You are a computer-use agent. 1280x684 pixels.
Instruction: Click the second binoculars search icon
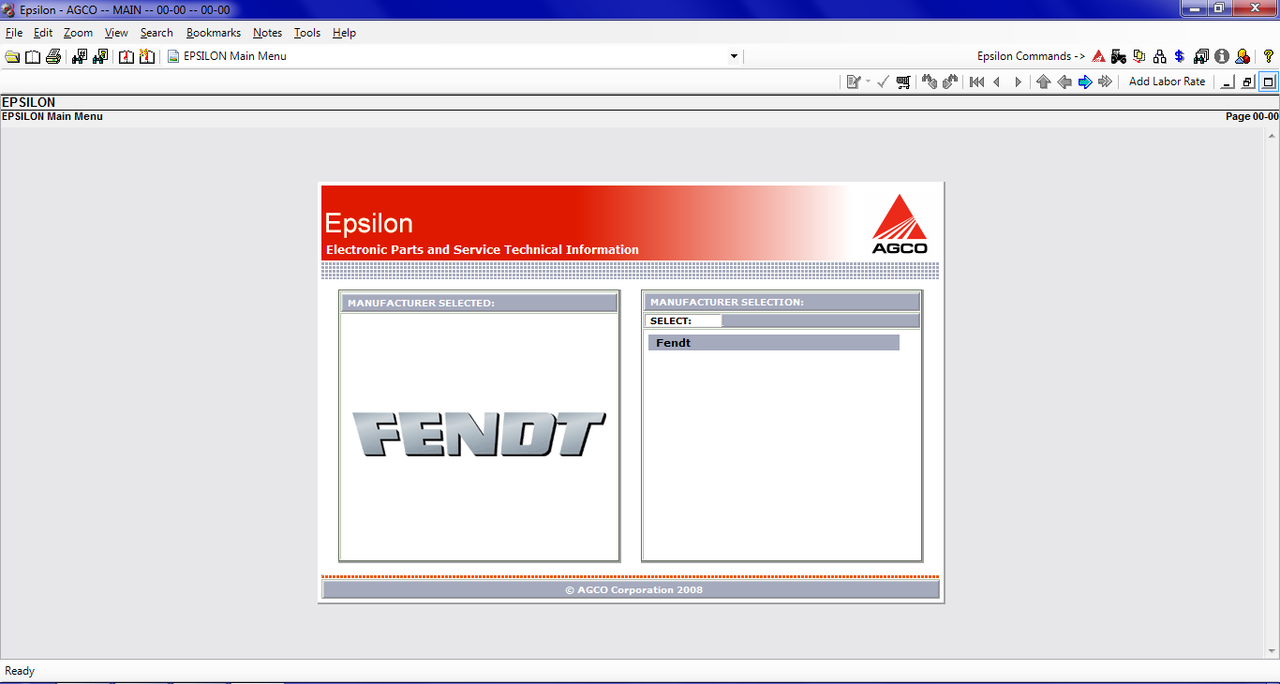click(100, 57)
